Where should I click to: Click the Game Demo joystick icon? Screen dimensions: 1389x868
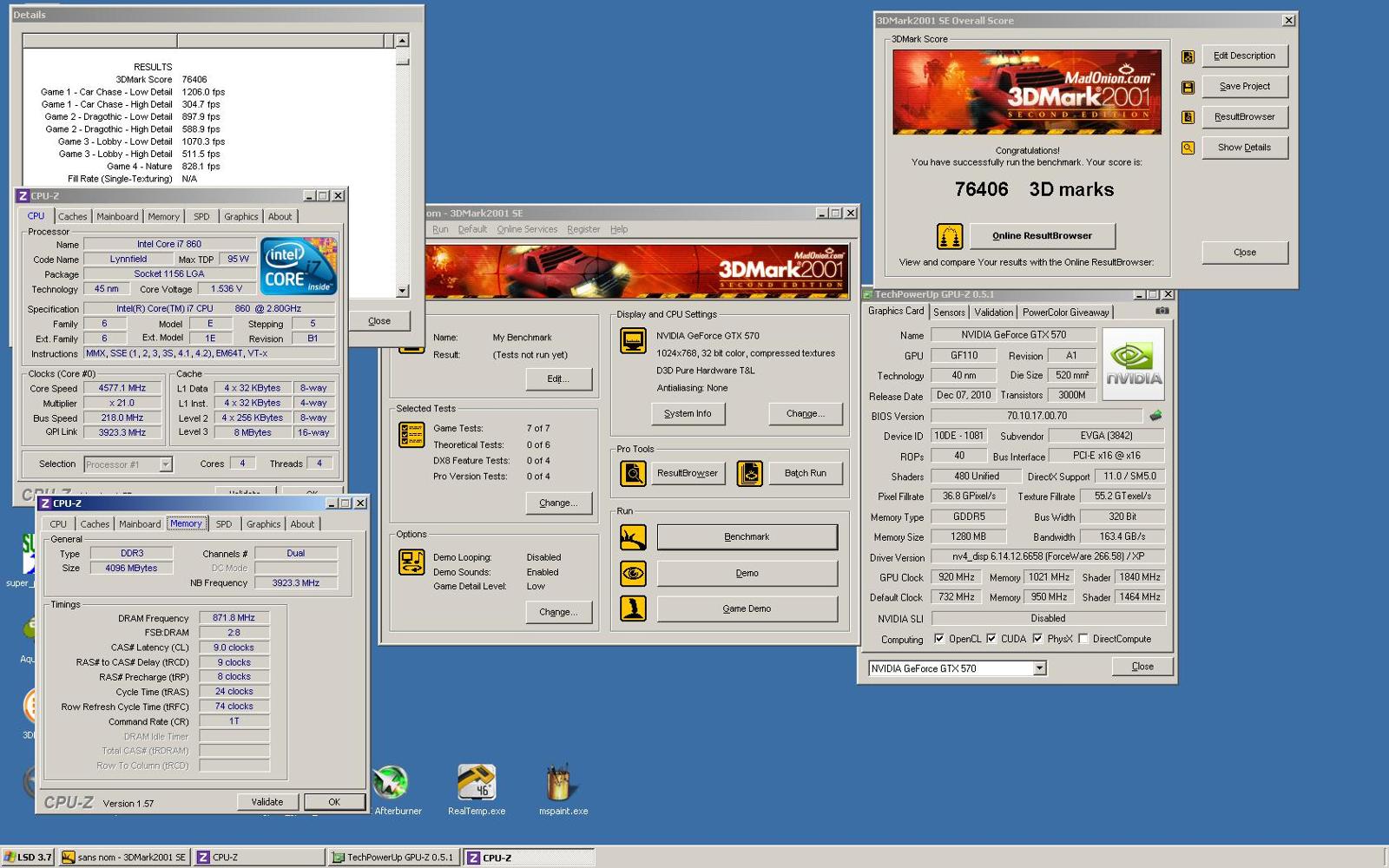point(633,608)
